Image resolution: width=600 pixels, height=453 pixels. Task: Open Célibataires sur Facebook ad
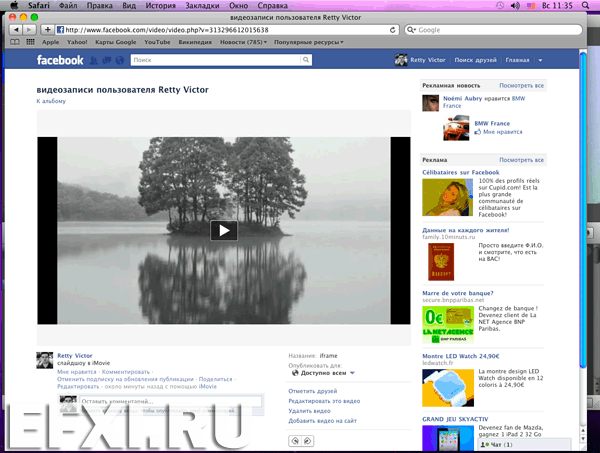coord(461,173)
